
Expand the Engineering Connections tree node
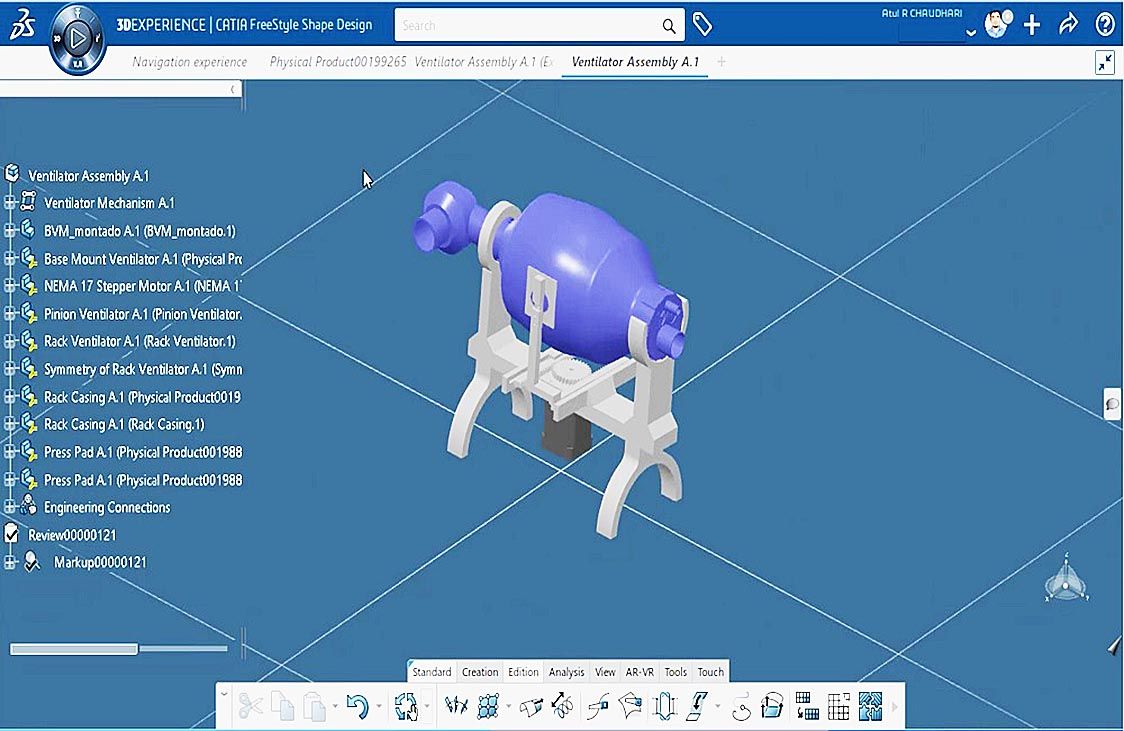point(10,507)
